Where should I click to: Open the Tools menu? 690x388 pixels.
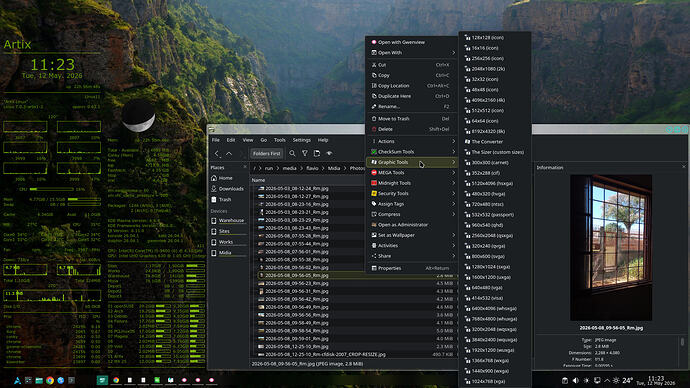[x=280, y=140]
